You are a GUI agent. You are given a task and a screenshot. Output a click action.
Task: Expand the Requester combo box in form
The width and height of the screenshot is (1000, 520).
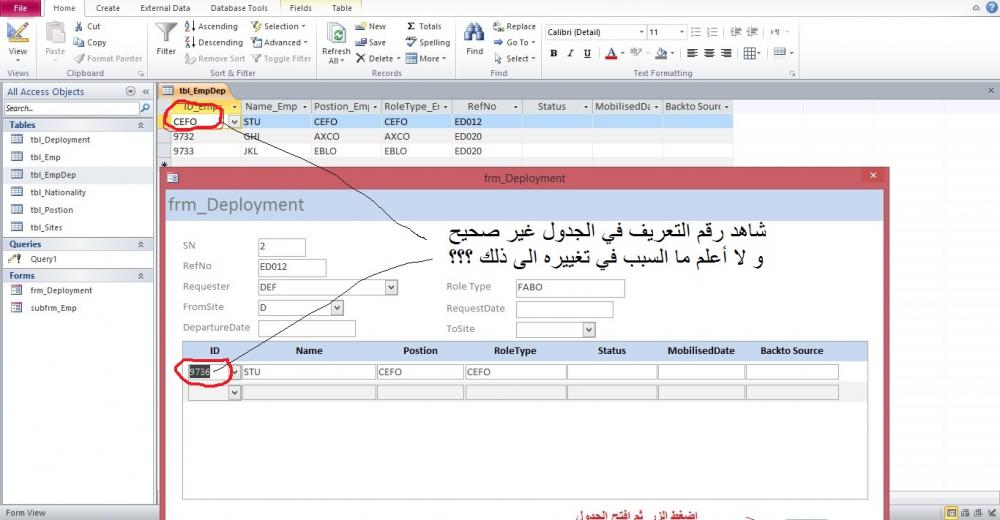391,288
